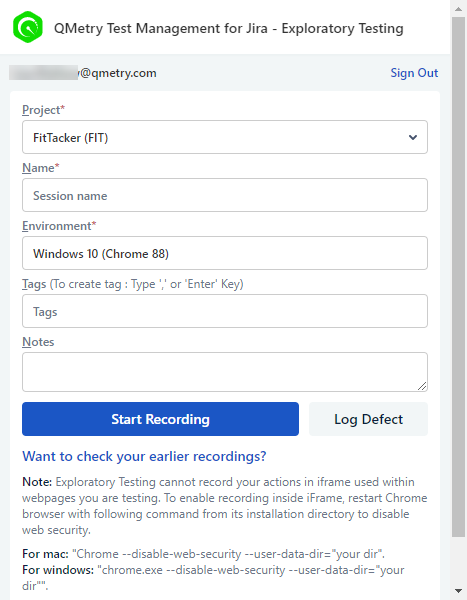467x600 pixels.
Task: Sign Out of the QMetry account
Action: pos(414,73)
